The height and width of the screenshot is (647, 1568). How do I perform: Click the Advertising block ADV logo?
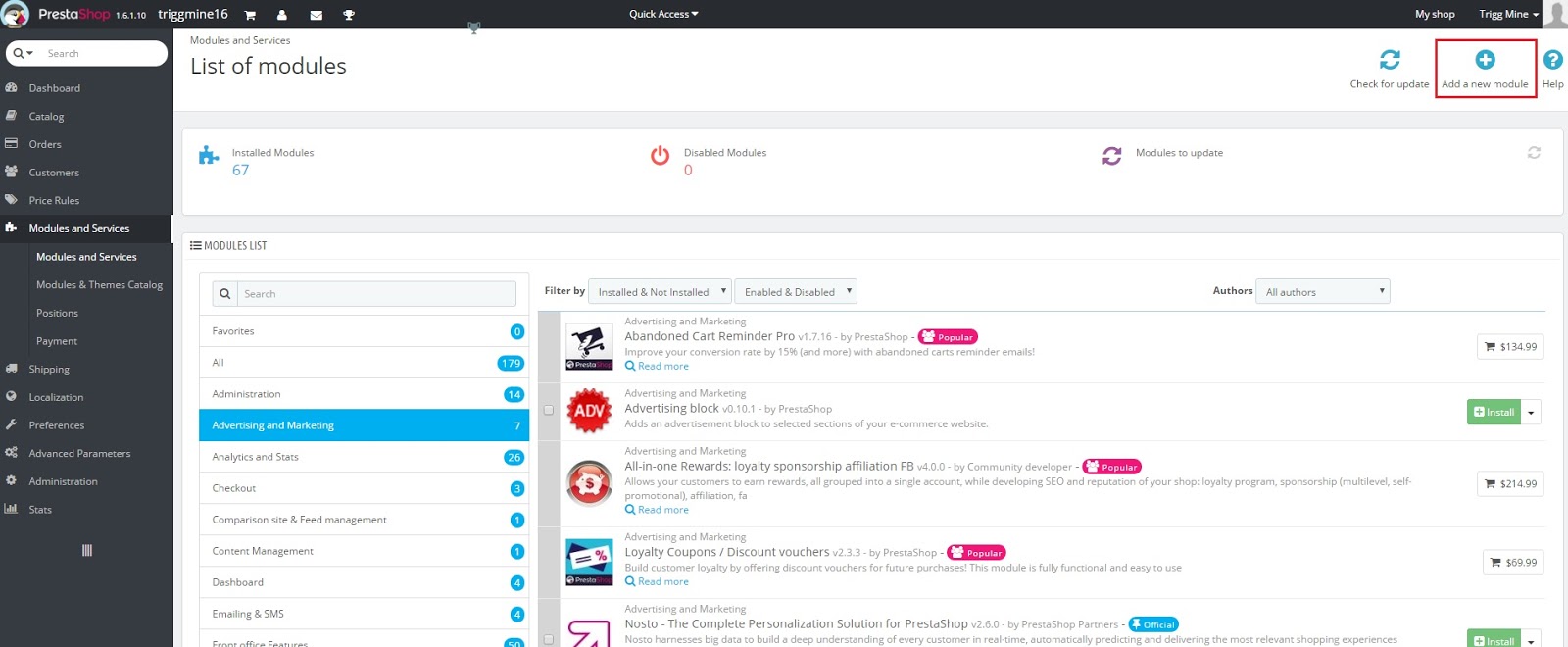pyautogui.click(x=589, y=411)
